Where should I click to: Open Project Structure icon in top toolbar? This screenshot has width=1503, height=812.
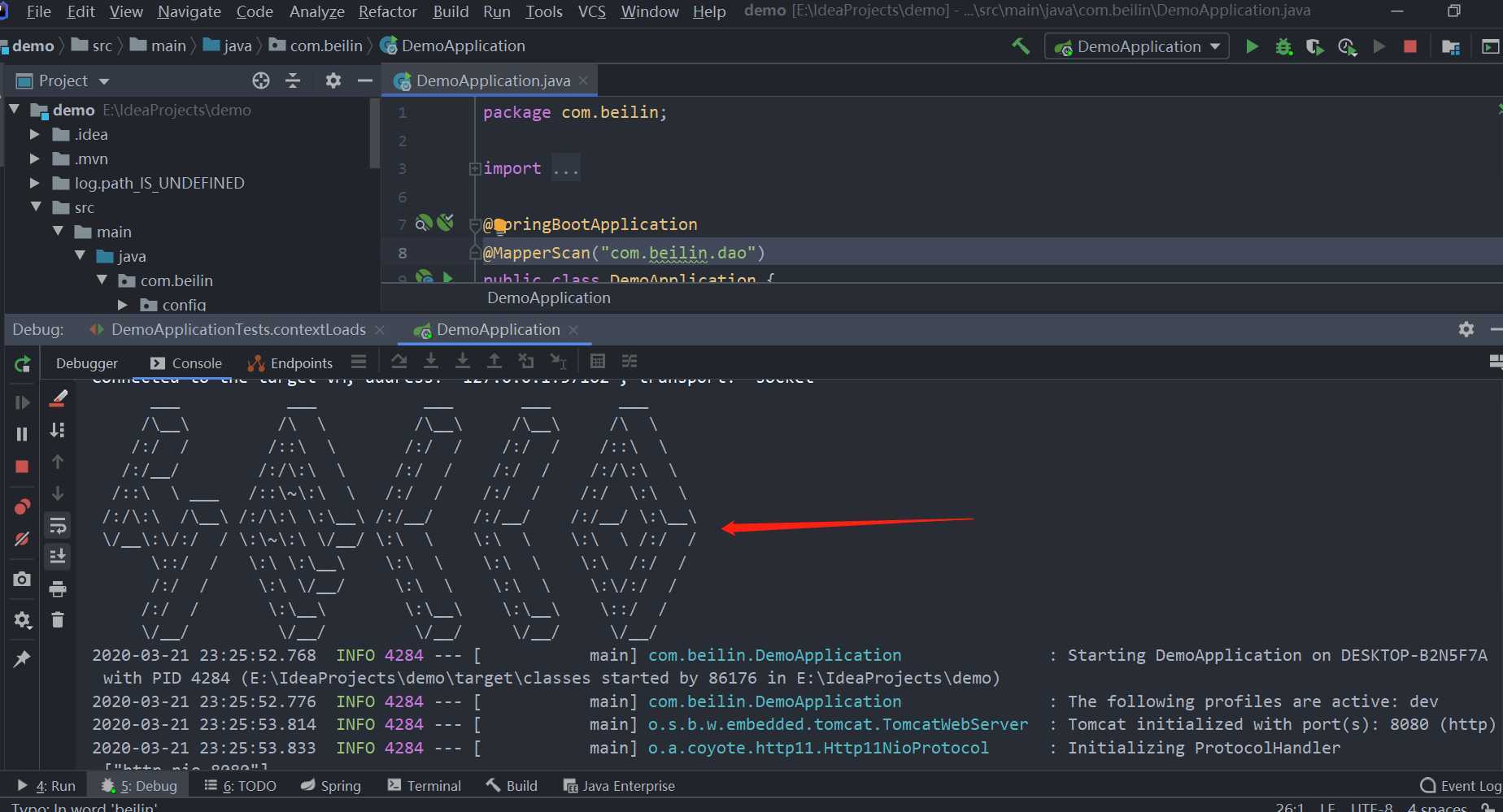point(1450,46)
